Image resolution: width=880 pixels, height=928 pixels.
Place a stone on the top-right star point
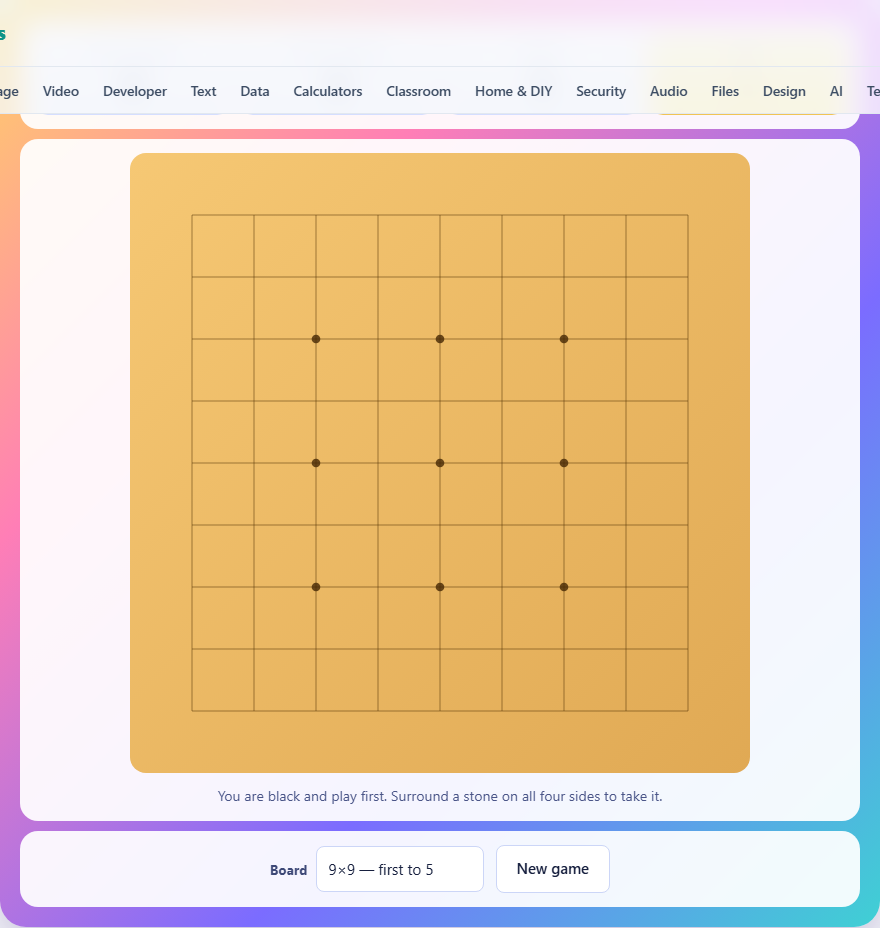[564, 339]
